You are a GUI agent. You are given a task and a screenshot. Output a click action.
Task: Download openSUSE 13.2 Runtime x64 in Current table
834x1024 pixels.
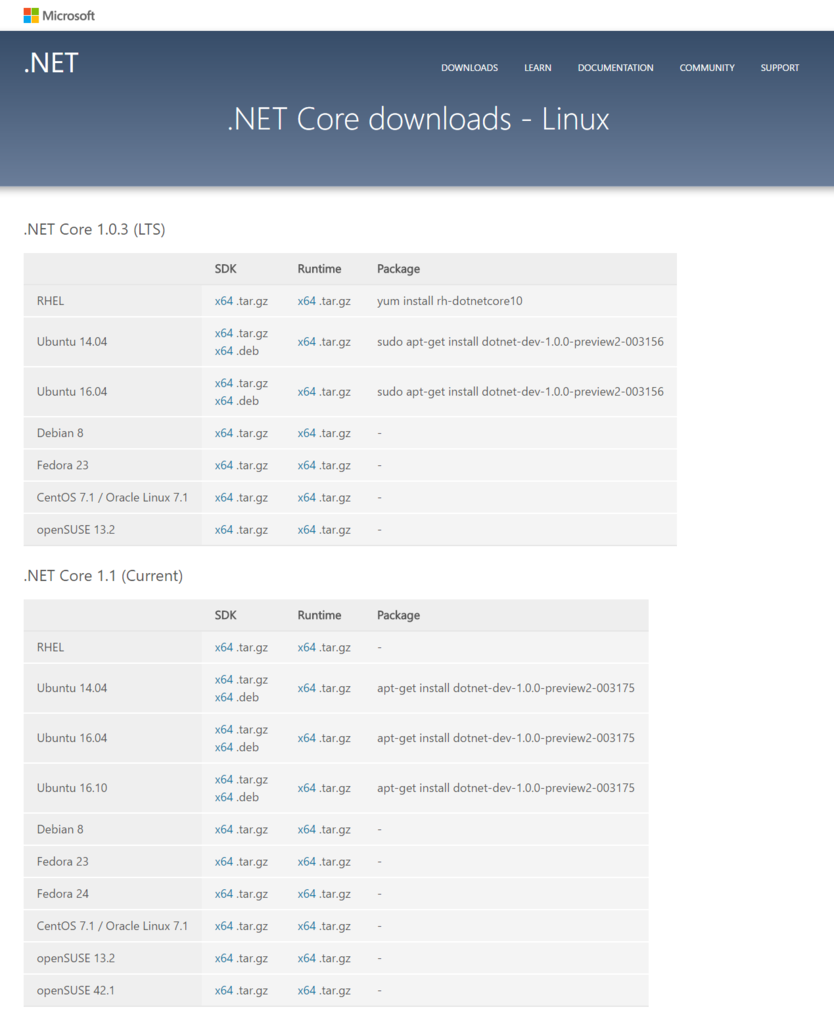[x=307, y=958]
